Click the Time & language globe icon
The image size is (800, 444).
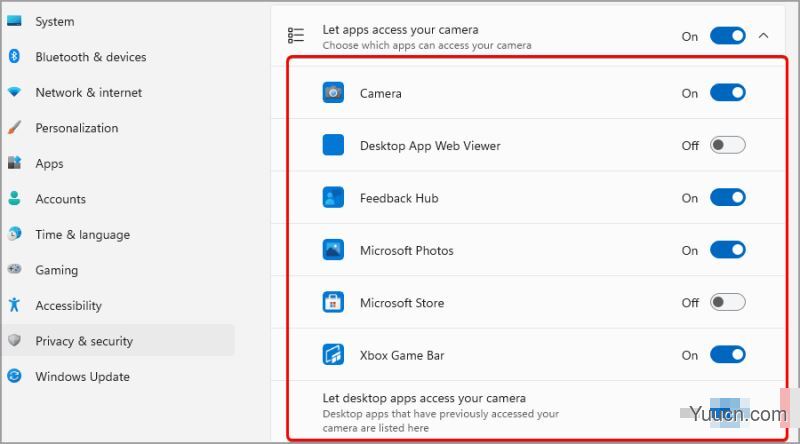[x=14, y=234]
